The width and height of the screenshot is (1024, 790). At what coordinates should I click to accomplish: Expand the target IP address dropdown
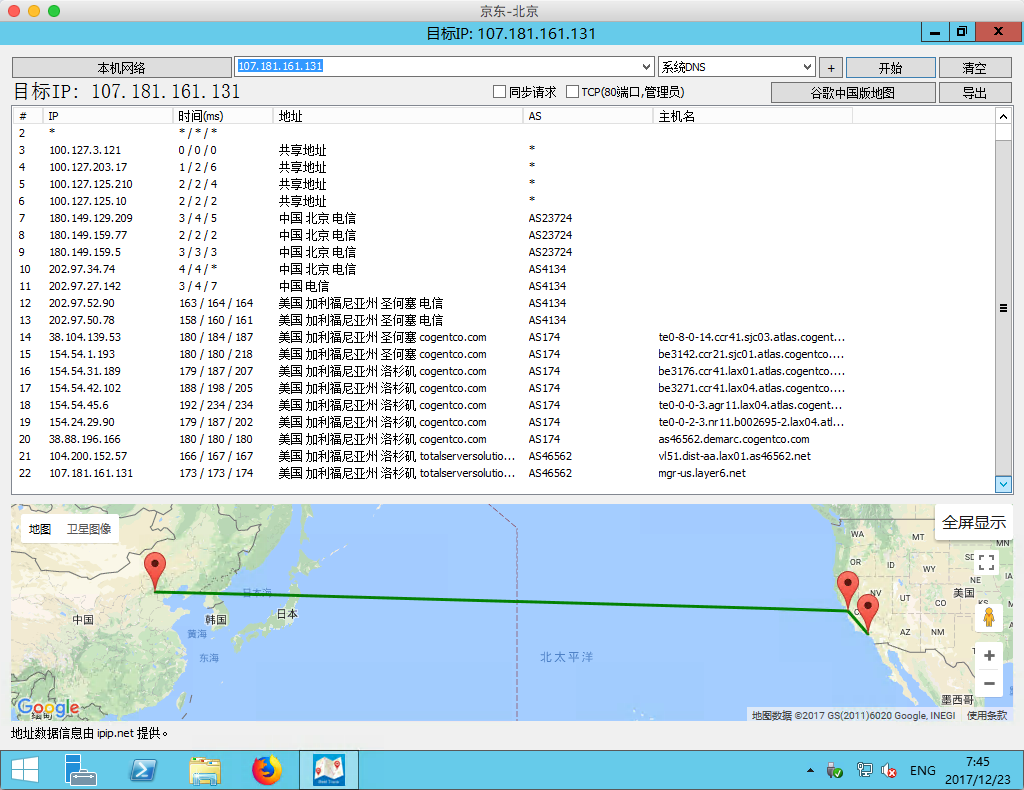pos(646,67)
